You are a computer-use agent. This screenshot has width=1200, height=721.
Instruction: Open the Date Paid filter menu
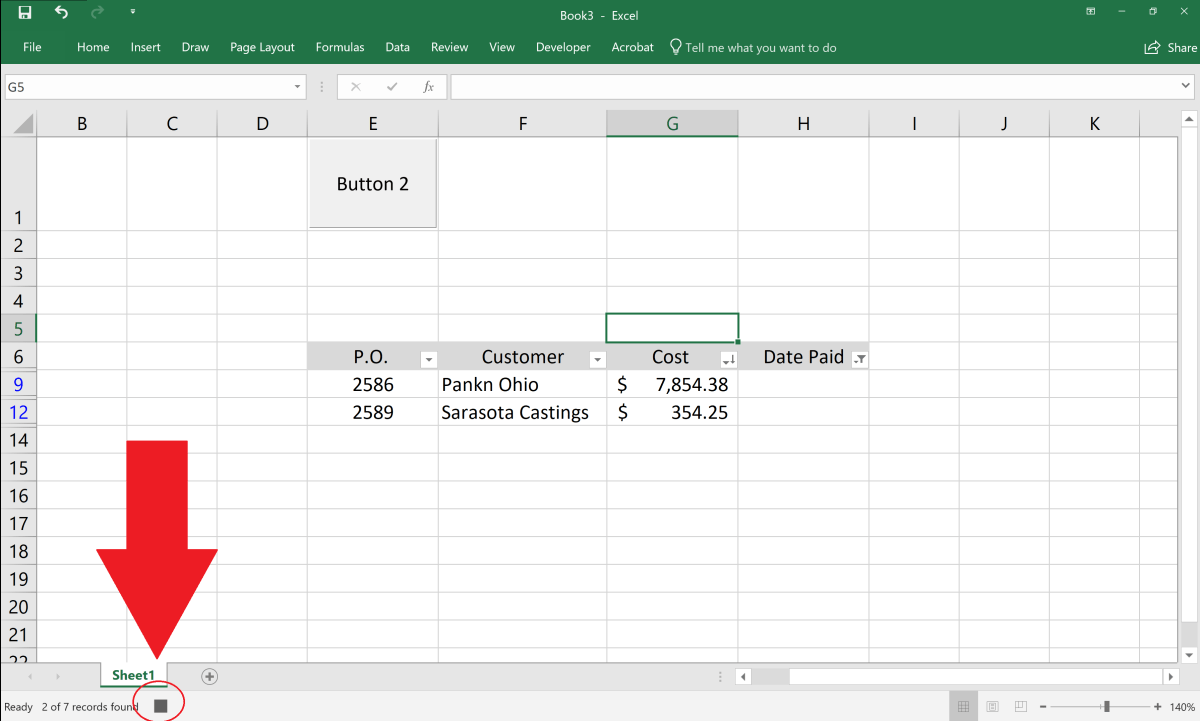(860, 357)
